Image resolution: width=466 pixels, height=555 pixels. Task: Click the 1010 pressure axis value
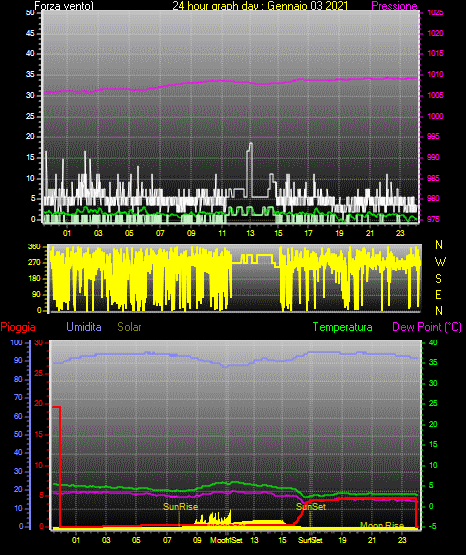[435, 74]
